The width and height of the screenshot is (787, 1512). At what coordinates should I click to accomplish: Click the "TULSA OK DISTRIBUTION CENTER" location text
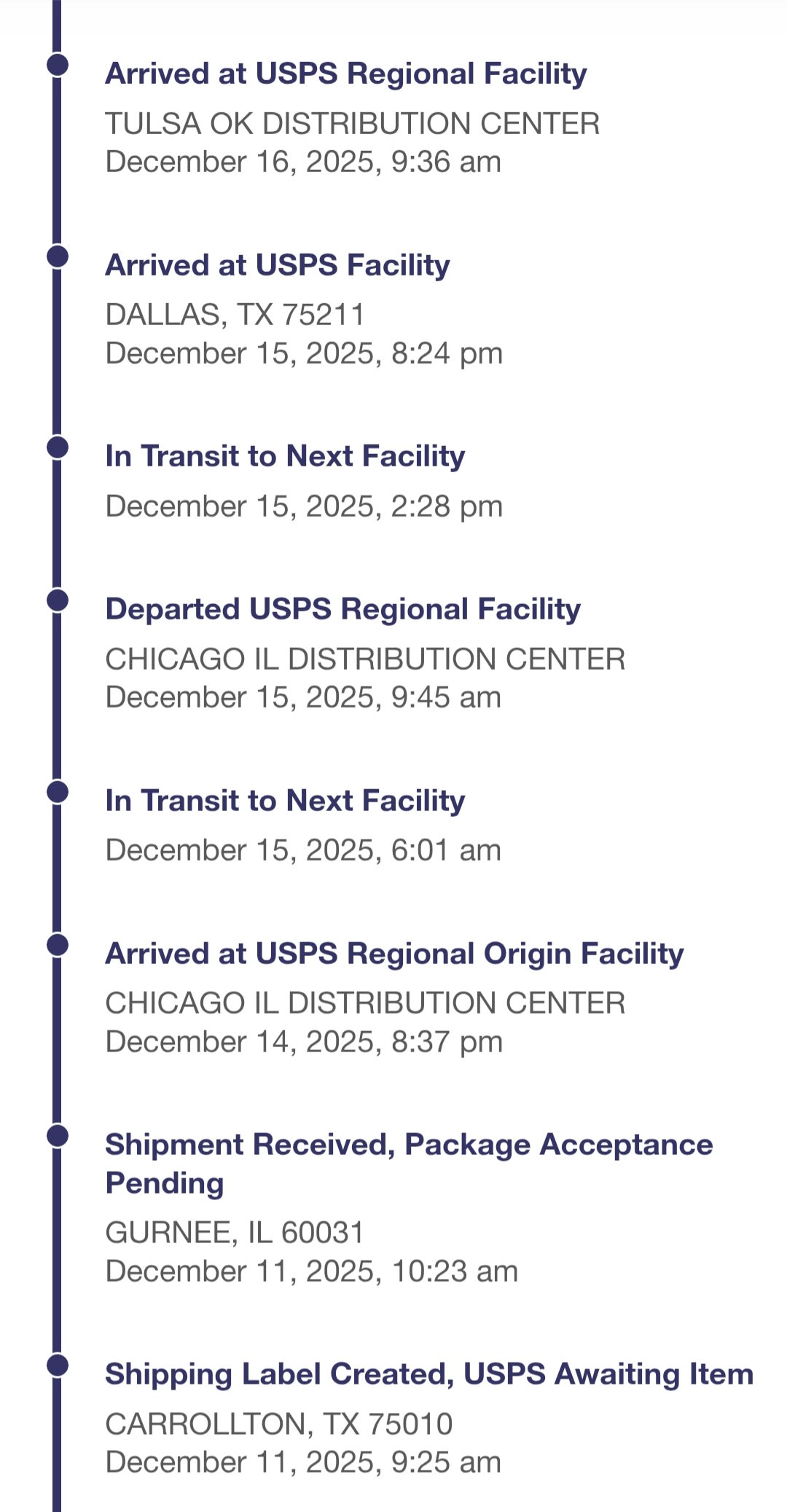352,123
